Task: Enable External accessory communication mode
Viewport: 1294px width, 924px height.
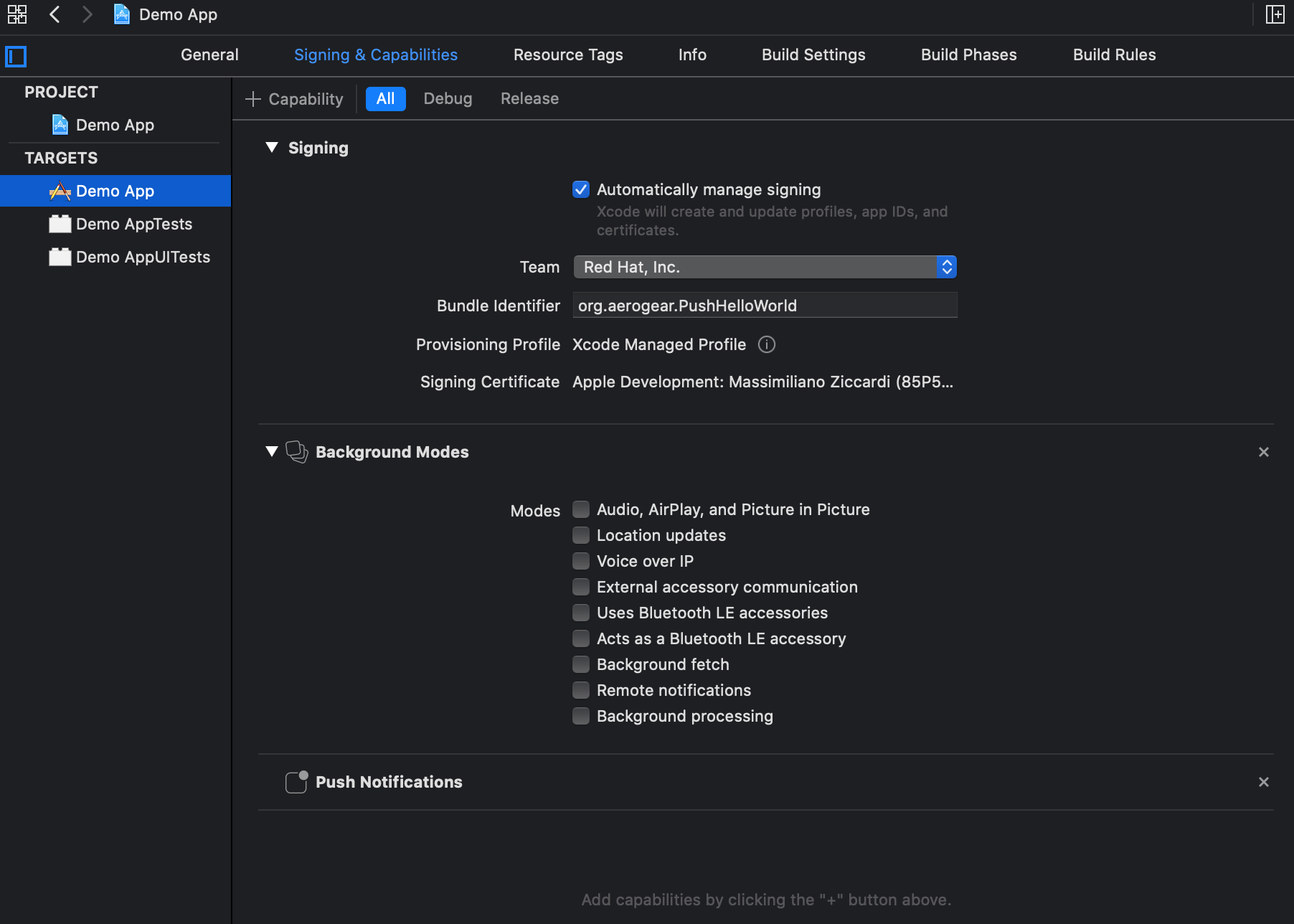Action: coord(581,587)
